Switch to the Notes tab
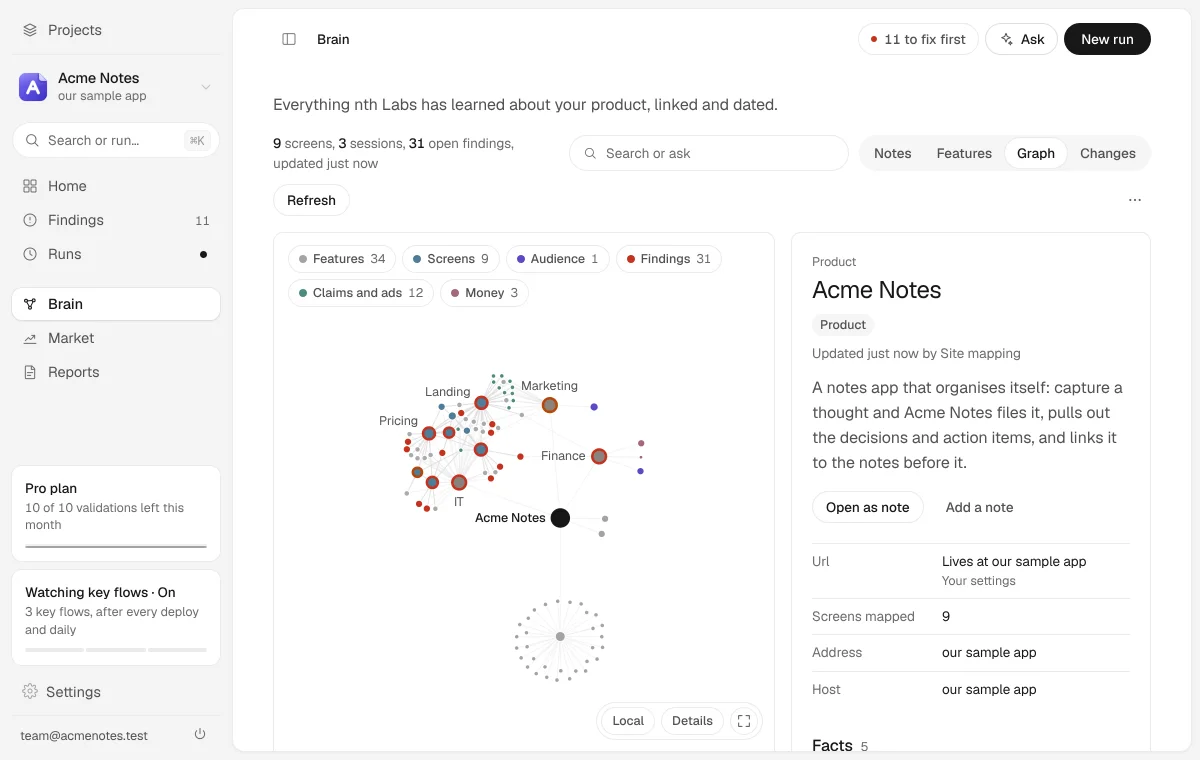 coord(893,153)
